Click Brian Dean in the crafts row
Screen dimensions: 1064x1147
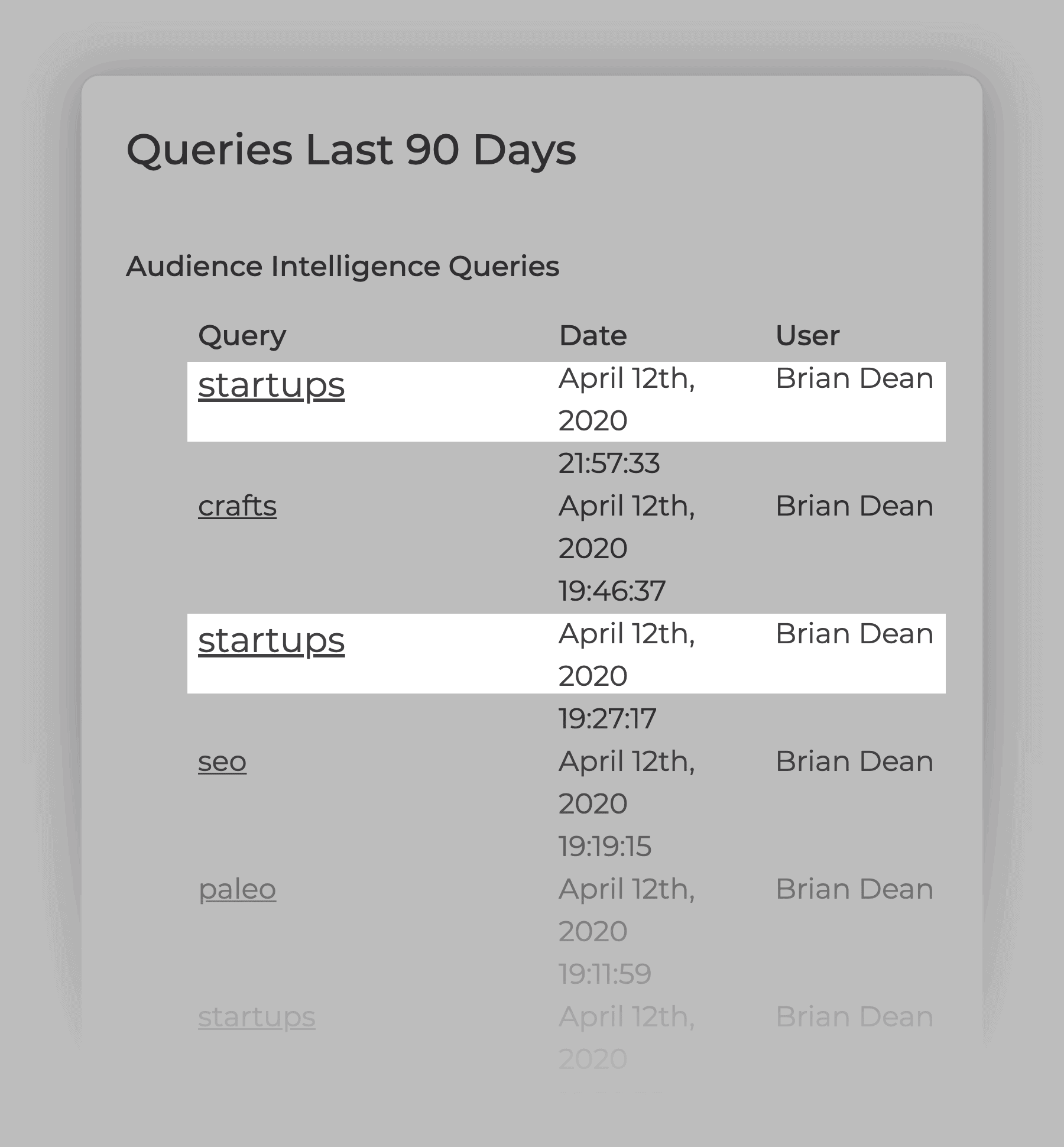click(x=855, y=506)
